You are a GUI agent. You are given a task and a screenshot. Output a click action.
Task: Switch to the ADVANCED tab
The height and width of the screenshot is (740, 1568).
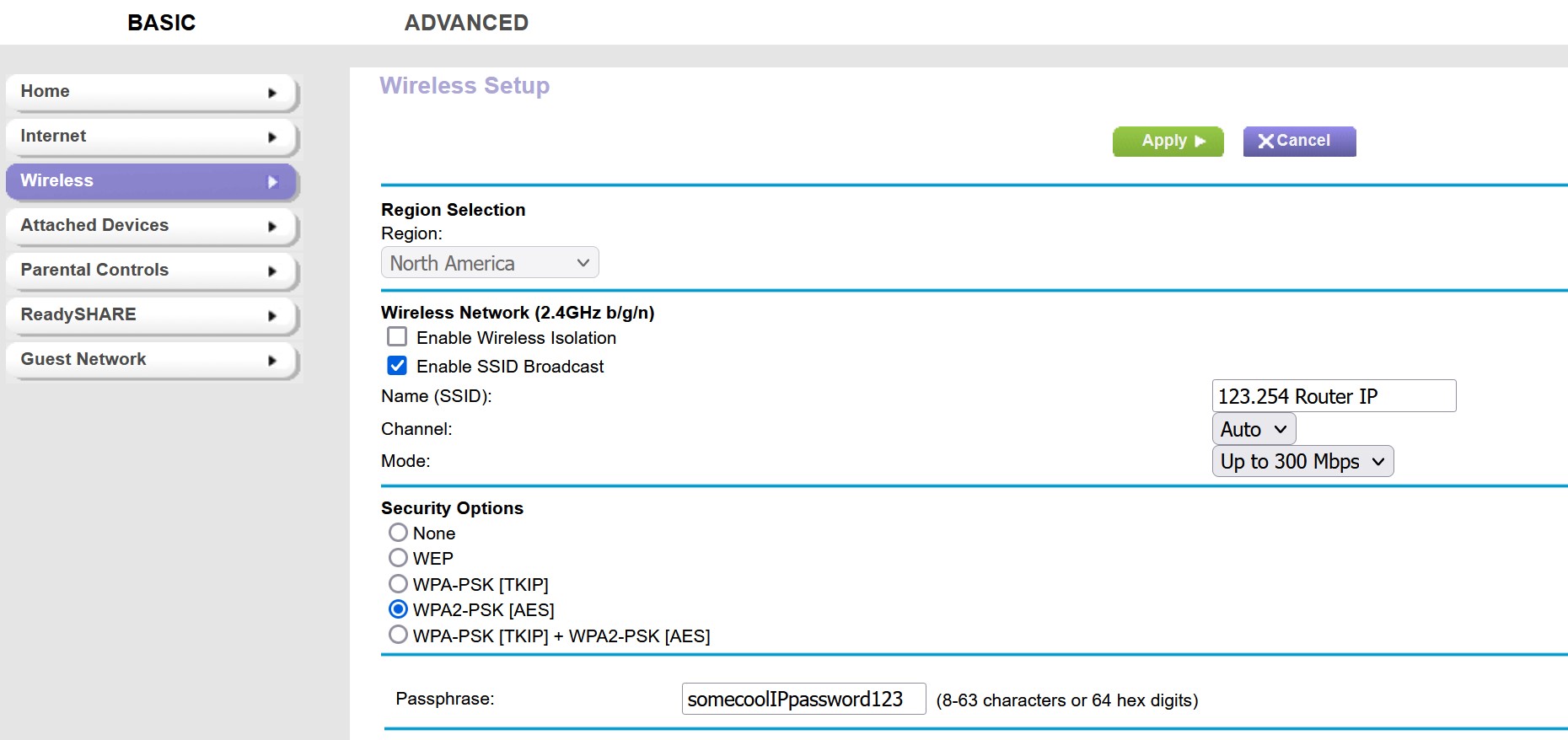[466, 23]
